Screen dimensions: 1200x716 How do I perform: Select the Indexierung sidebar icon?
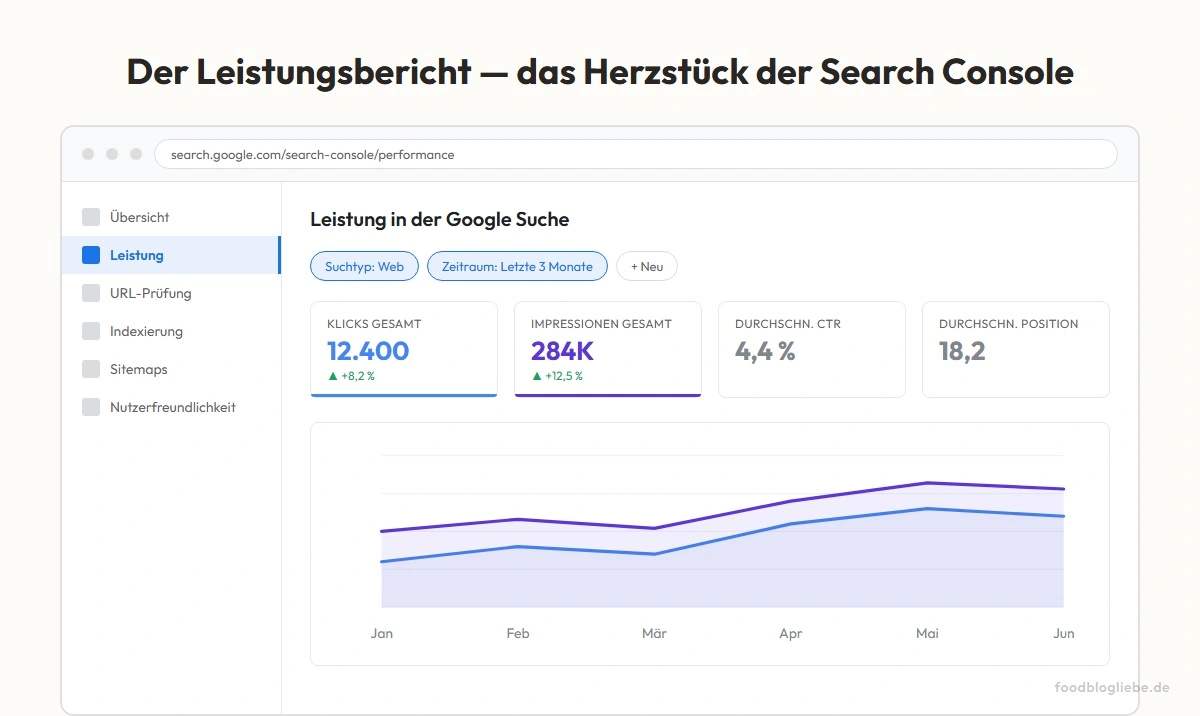tap(91, 330)
